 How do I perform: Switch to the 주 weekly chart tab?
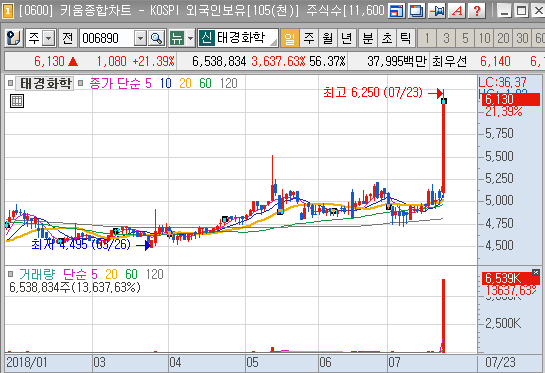coord(308,38)
